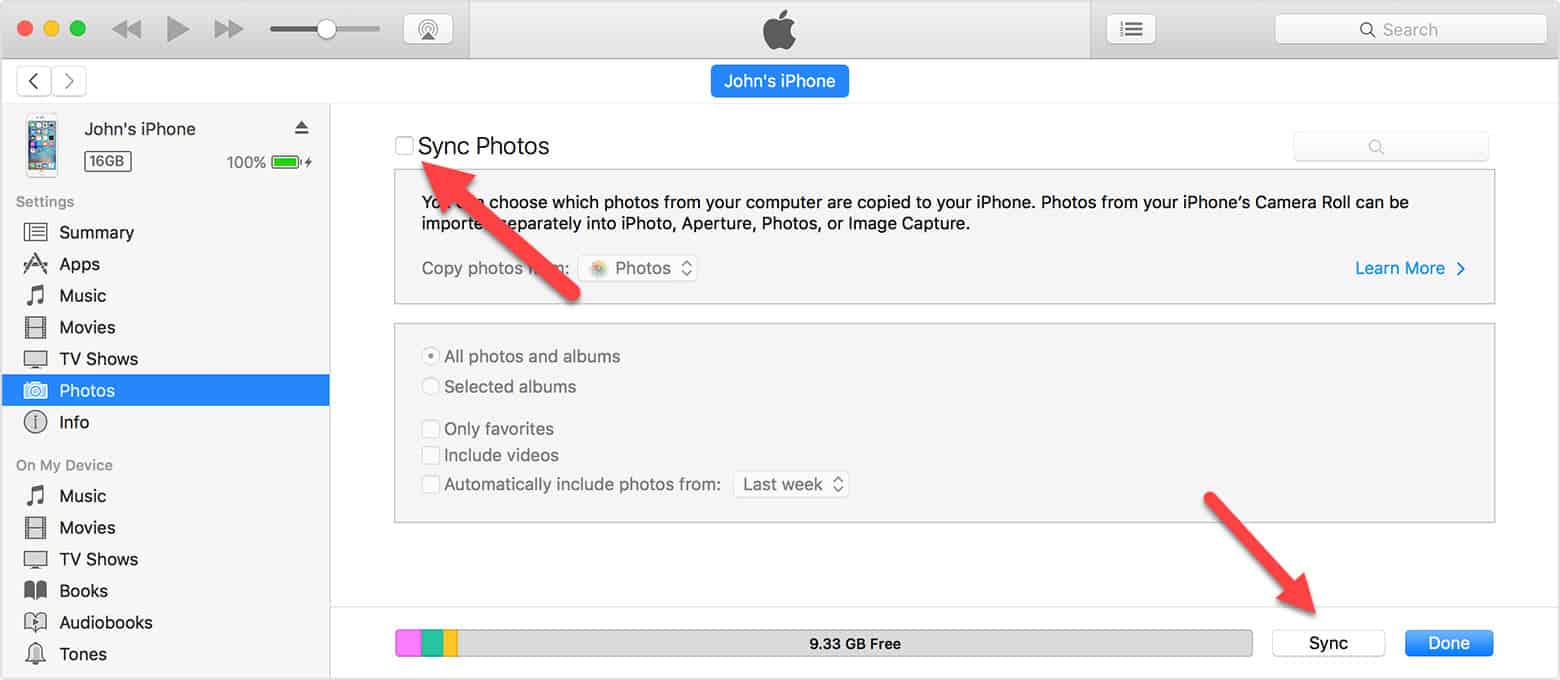Check the Only favorites option
Viewport: 1560px width, 680px height.
coord(430,429)
